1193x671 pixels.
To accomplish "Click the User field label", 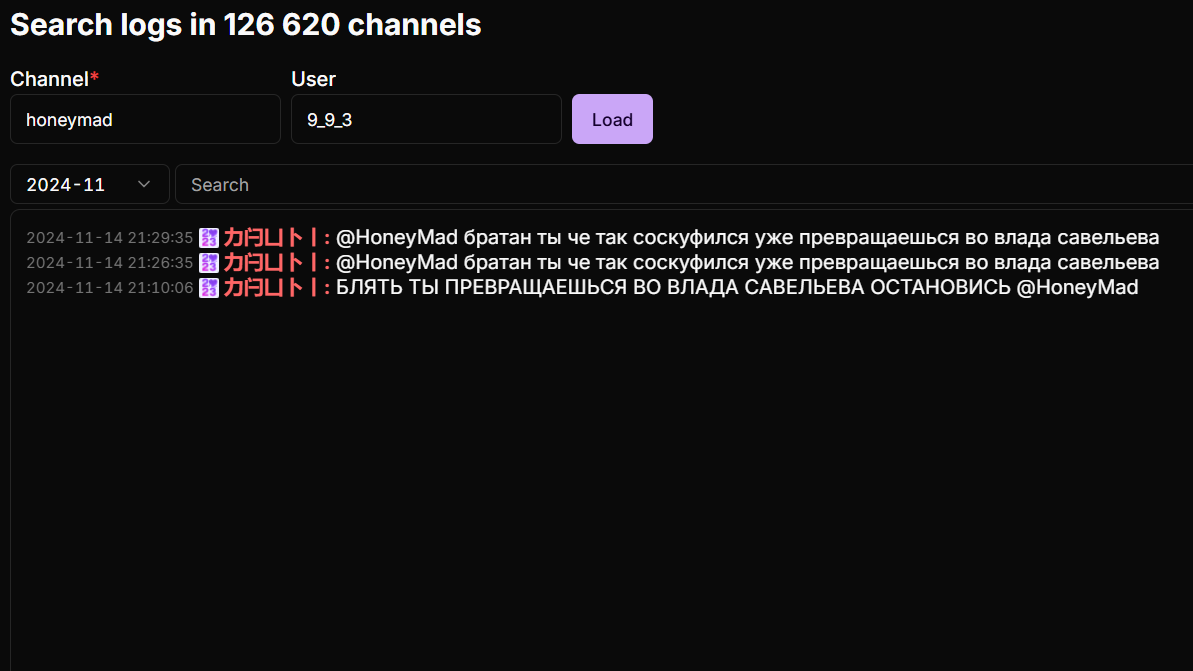I will point(313,79).
